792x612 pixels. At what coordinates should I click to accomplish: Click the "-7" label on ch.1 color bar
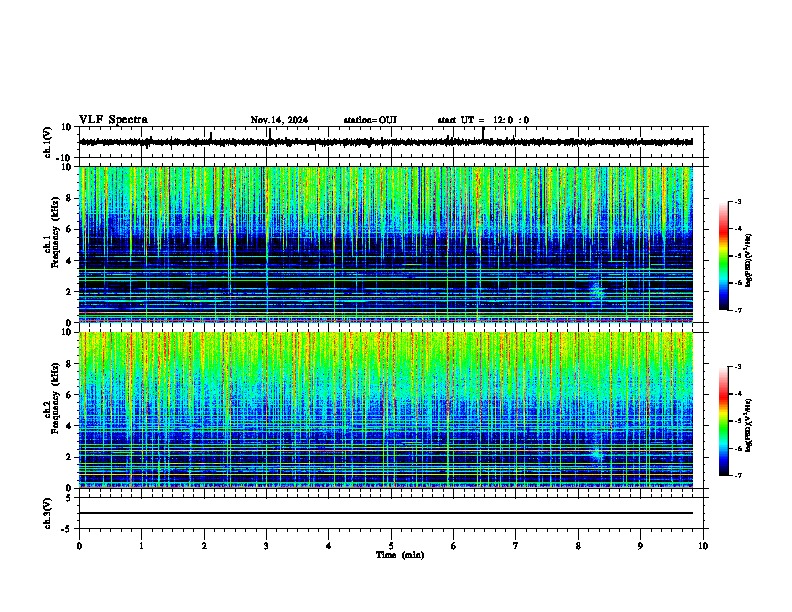click(x=738, y=310)
